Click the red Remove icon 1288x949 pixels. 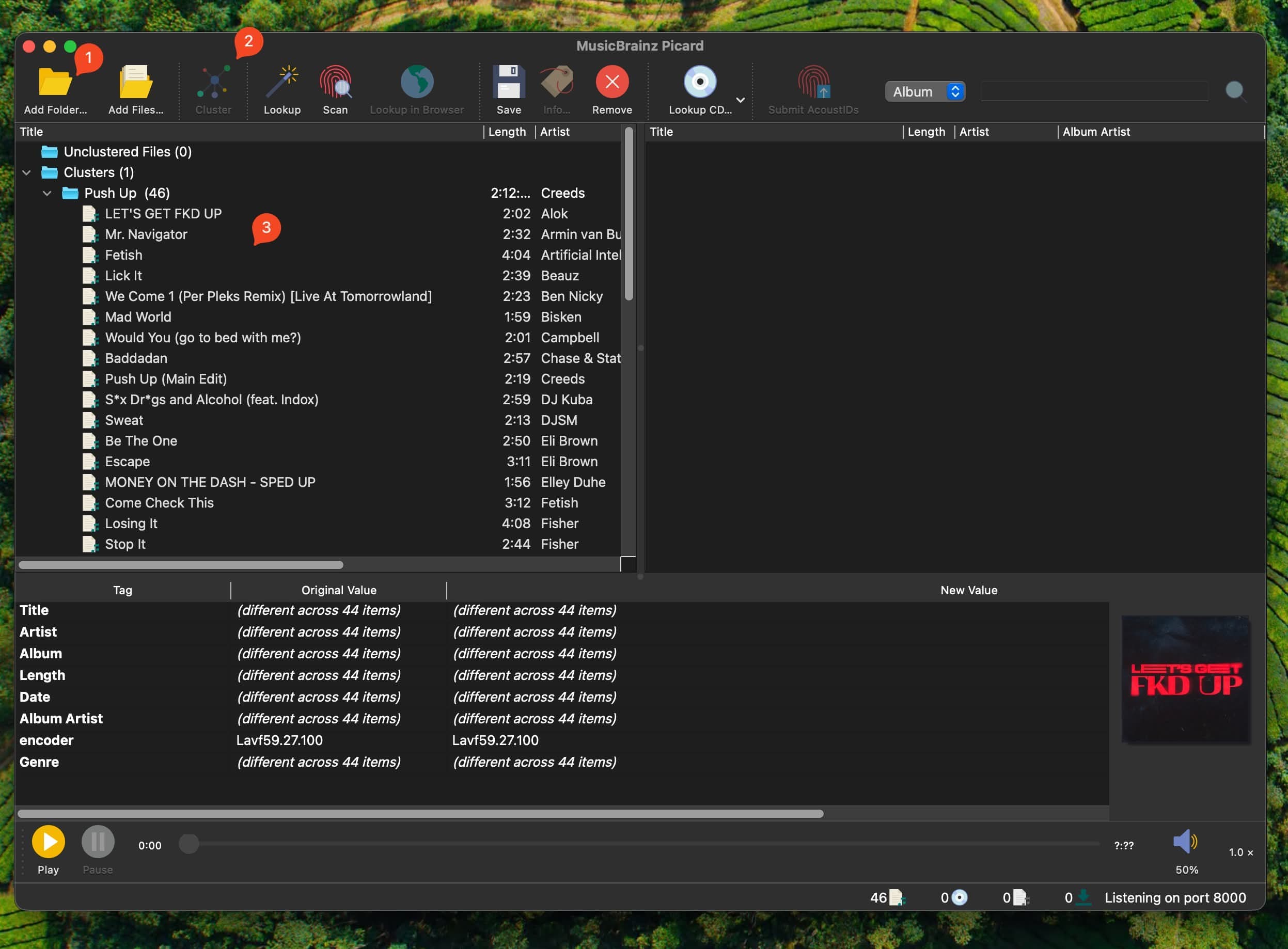(x=612, y=82)
